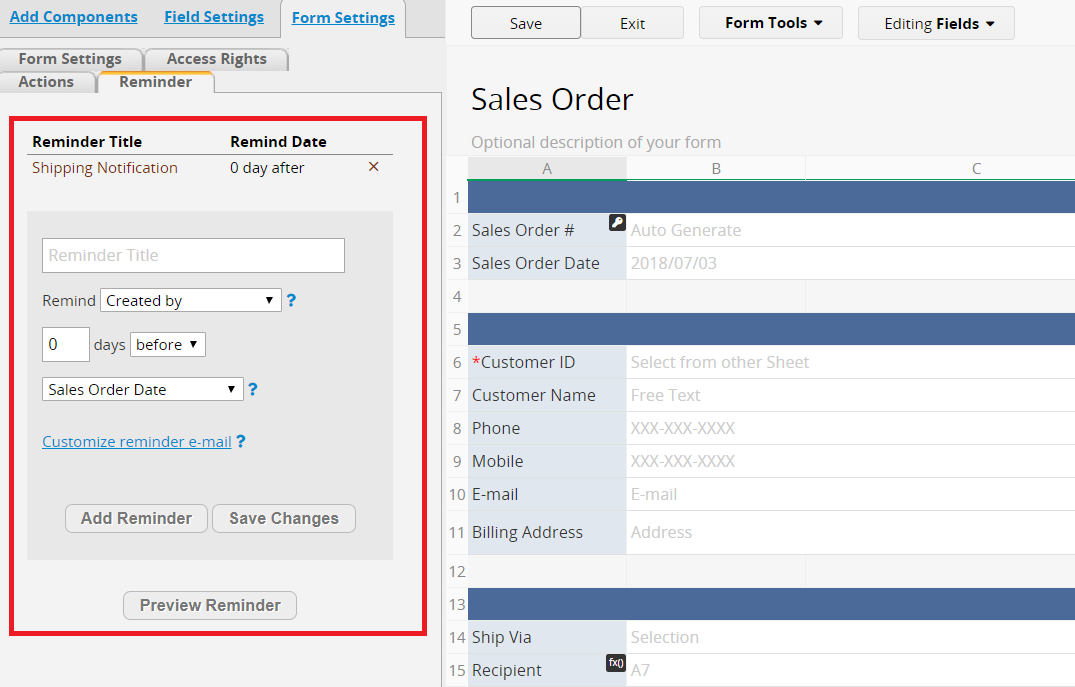Image resolution: width=1075 pixels, height=687 pixels.
Task: Click the key icon on Sales Order #
Action: point(617,223)
